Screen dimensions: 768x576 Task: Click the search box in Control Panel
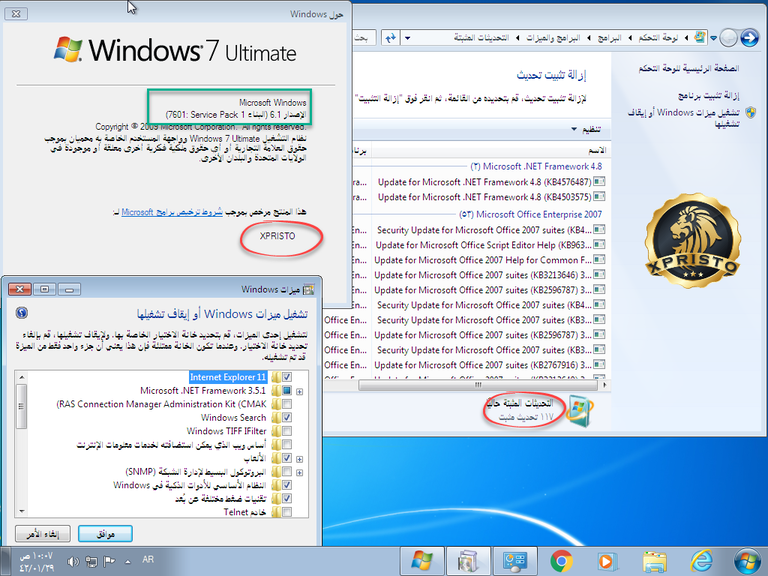pyautogui.click(x=364, y=38)
